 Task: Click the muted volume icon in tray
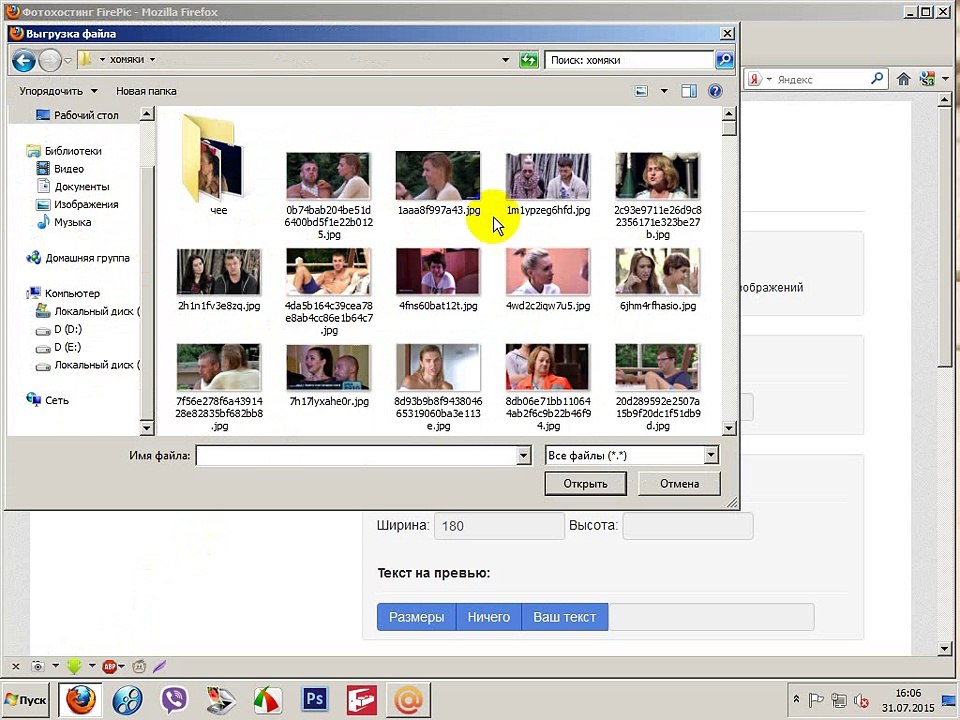(x=861, y=700)
